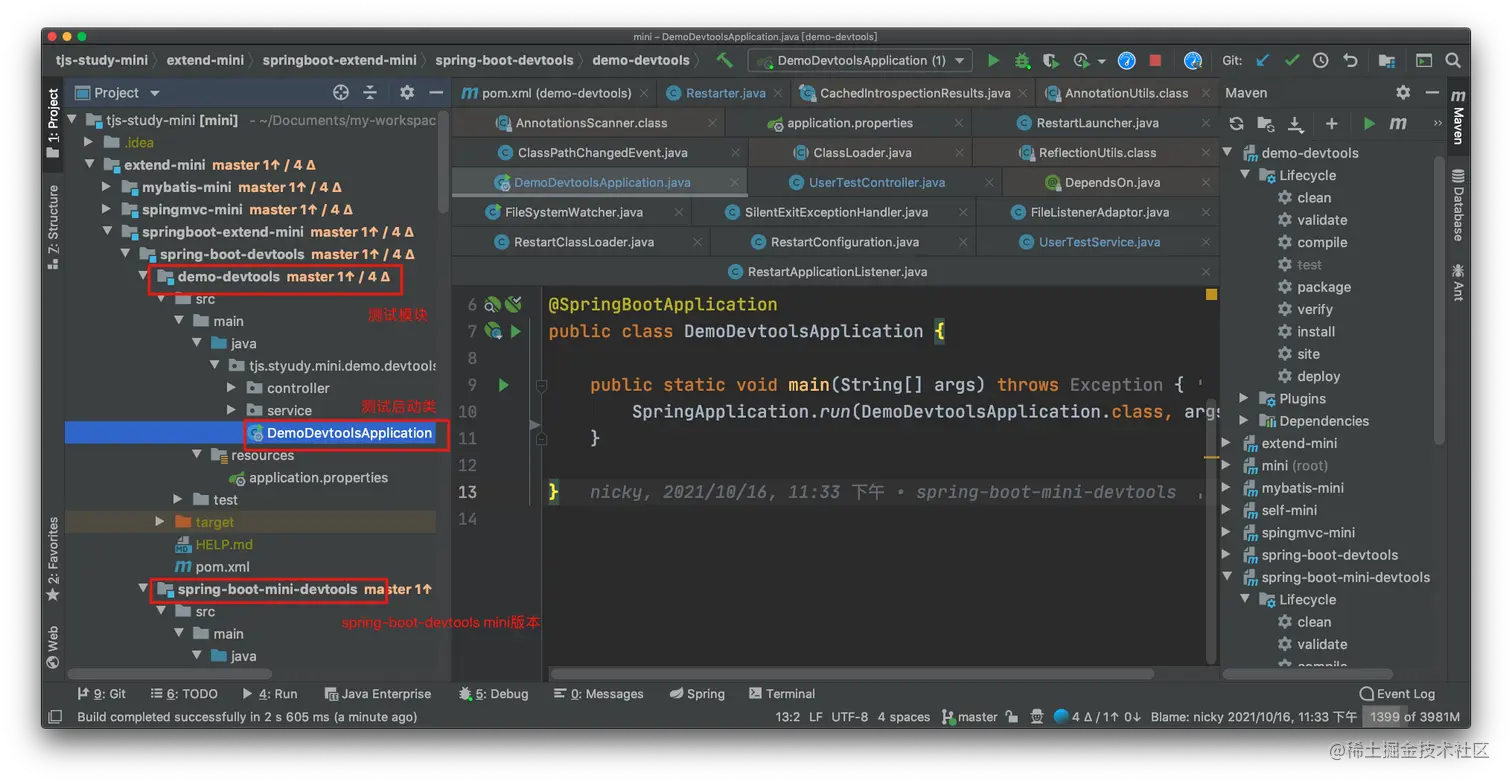Add Maven project with plus icon

1331,124
